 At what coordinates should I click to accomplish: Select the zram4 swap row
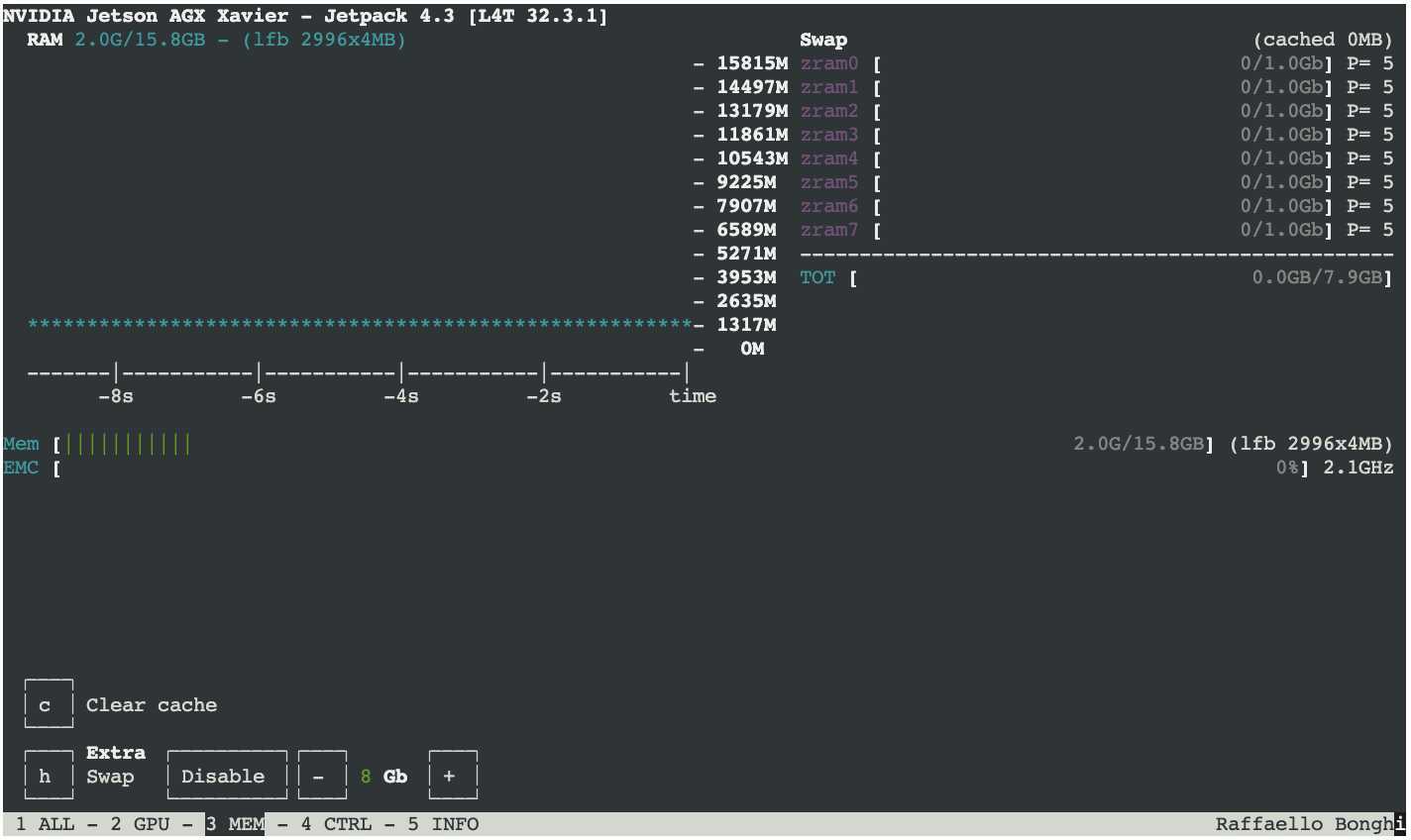click(x=1097, y=158)
